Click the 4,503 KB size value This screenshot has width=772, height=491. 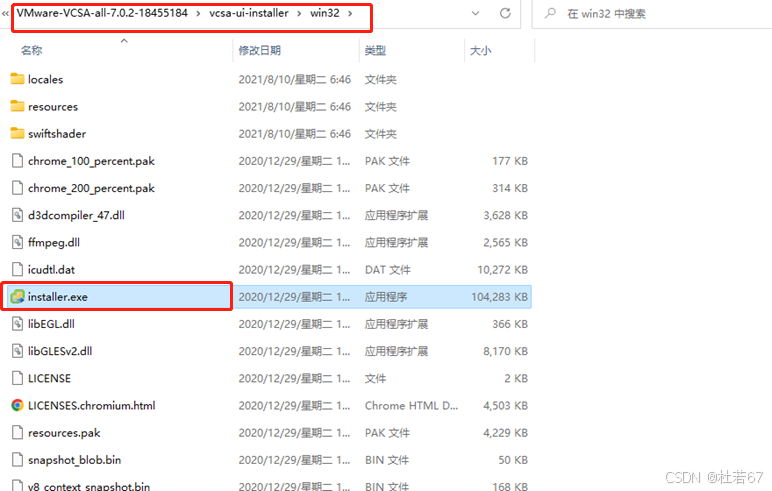coord(505,405)
